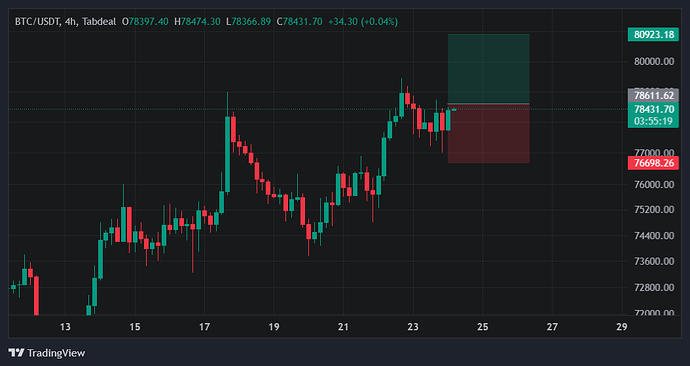Image resolution: width=690 pixels, height=366 pixels.
Task: Click the current price label 78431.70
Action: (x=653, y=109)
